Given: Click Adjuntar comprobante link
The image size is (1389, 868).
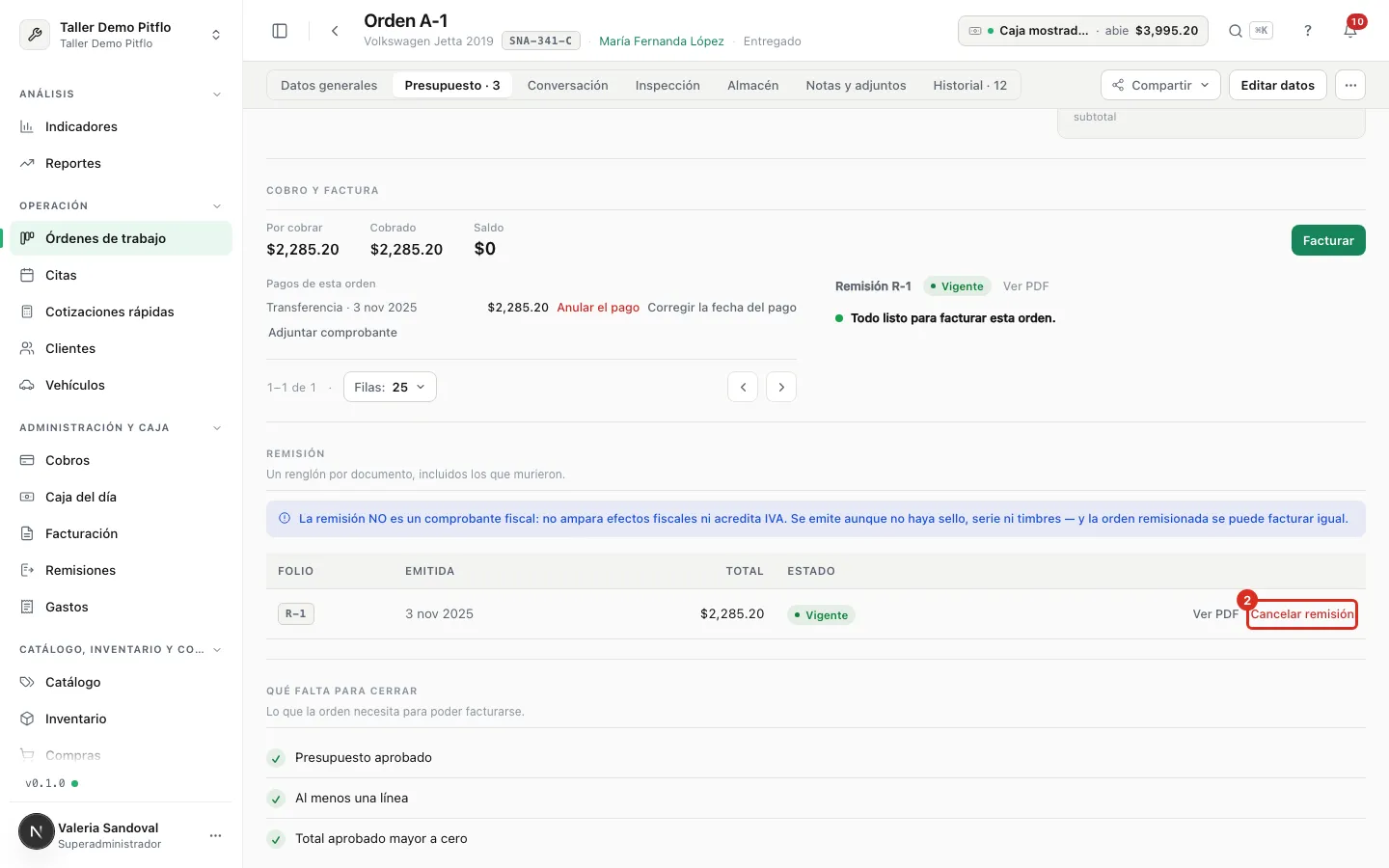Looking at the screenshot, I should pyautogui.click(x=333, y=333).
